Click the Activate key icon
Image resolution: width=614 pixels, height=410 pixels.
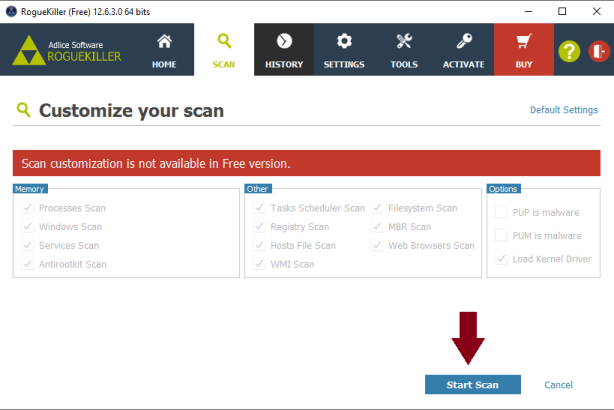(x=464, y=42)
